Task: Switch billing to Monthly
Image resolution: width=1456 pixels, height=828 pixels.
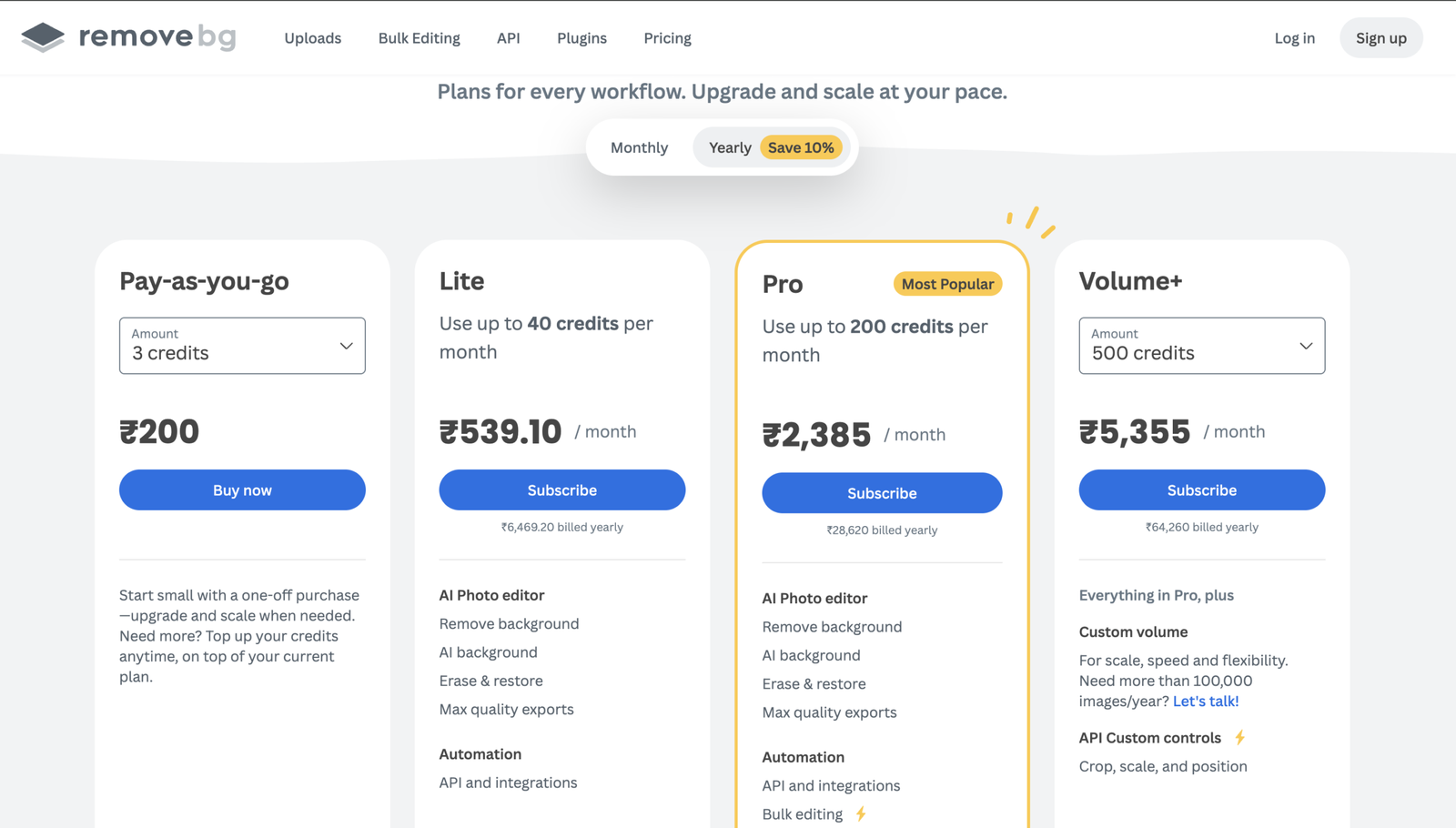Action: 639,147
